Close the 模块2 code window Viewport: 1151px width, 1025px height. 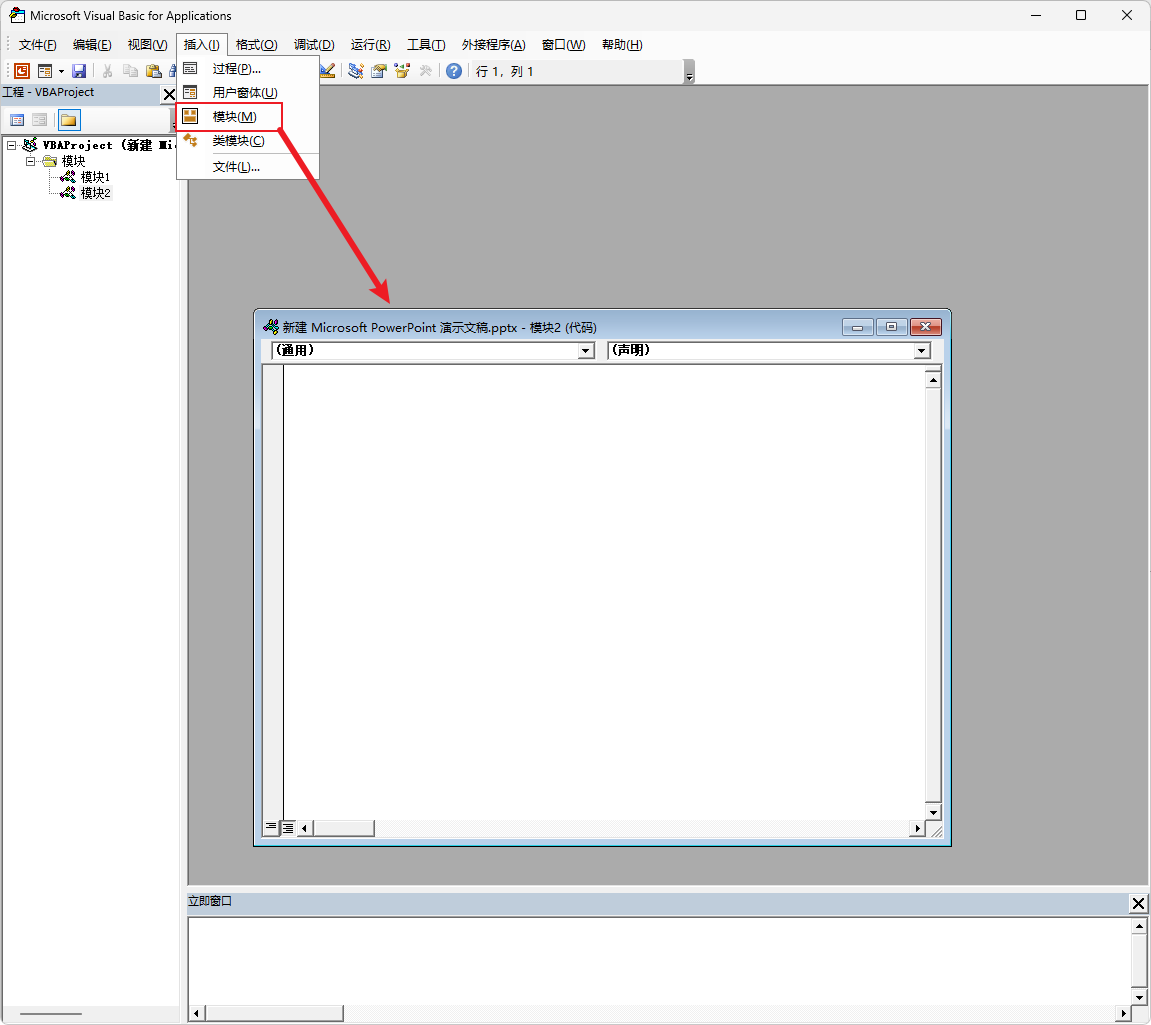tap(926, 327)
